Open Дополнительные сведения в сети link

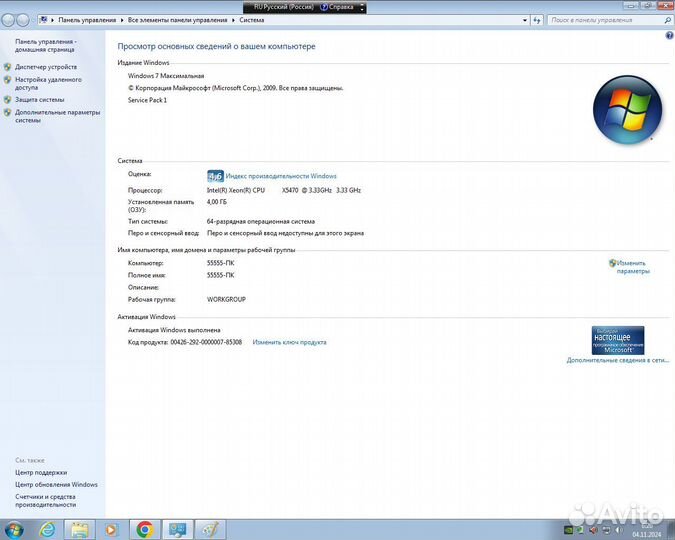618,360
